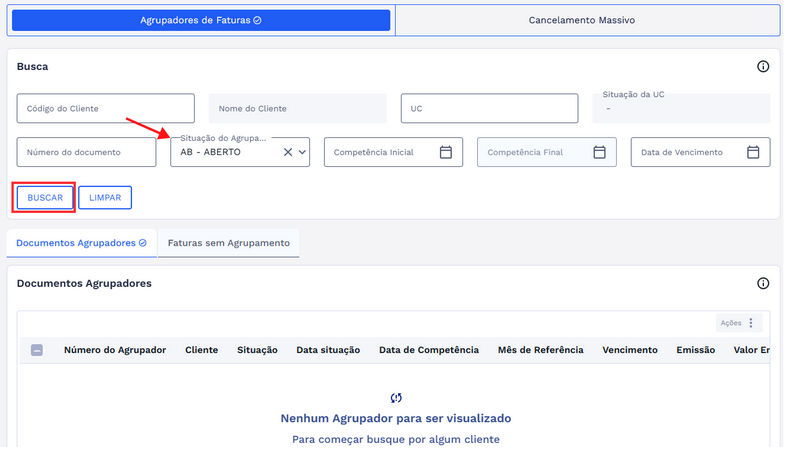Focus the UC input field

point(489,108)
